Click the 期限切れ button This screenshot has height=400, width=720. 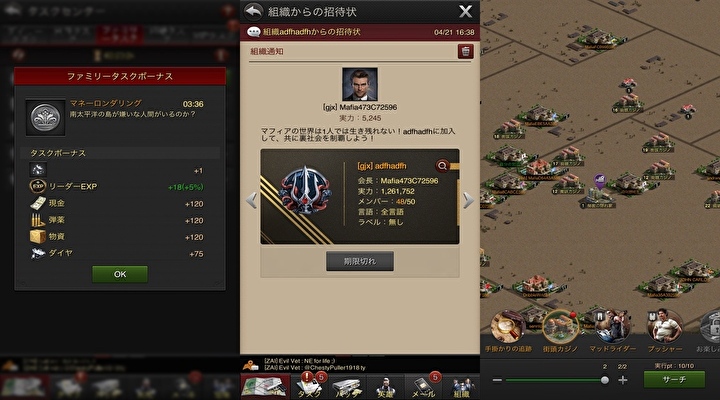pos(360,261)
